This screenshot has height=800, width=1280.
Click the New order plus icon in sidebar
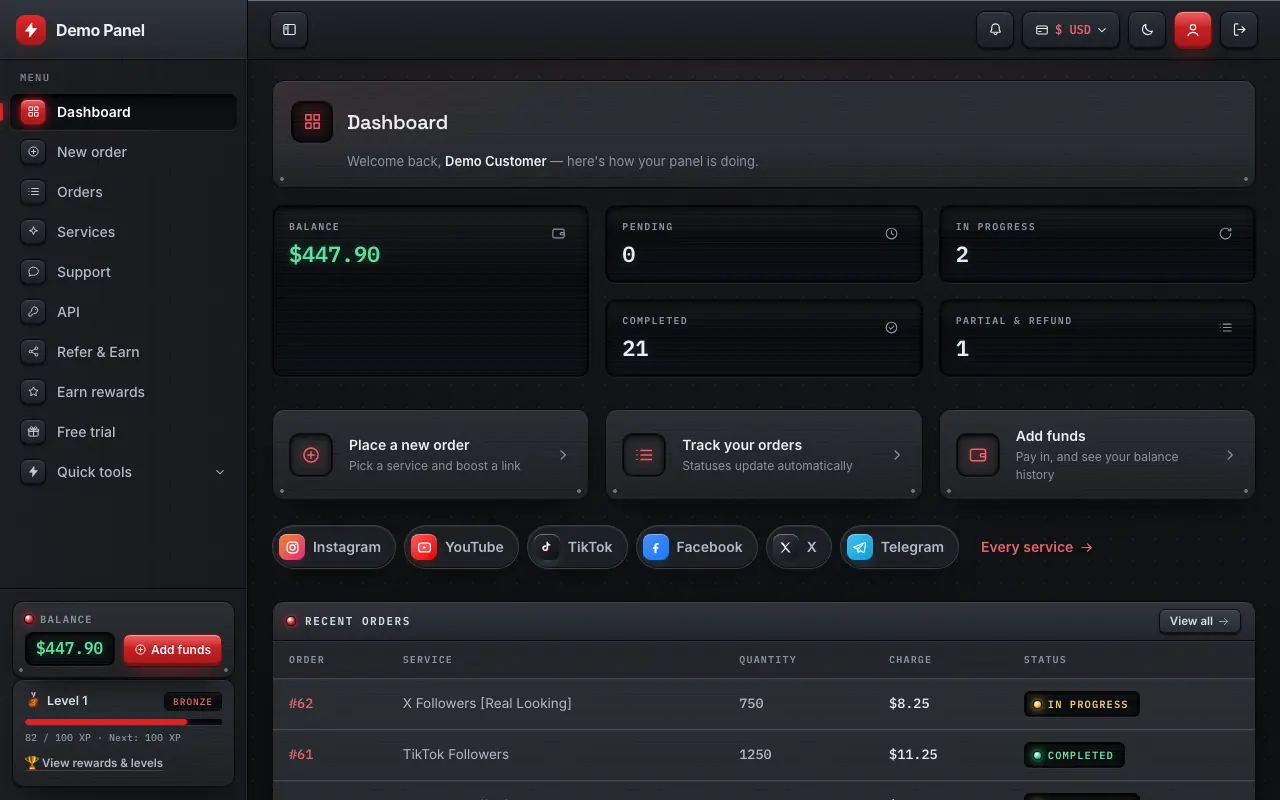point(33,152)
